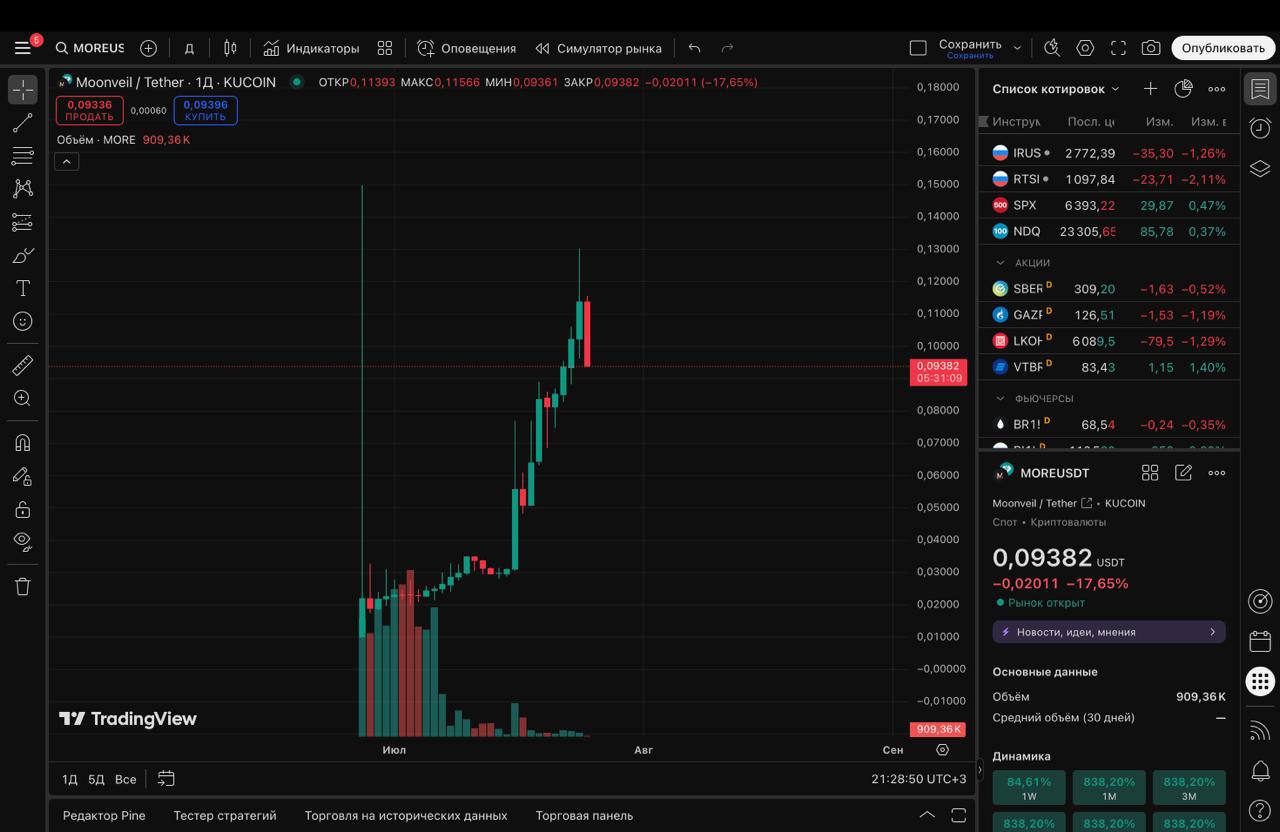Open chart patterns drawing tools
The image size is (1280, 832).
(x=23, y=189)
